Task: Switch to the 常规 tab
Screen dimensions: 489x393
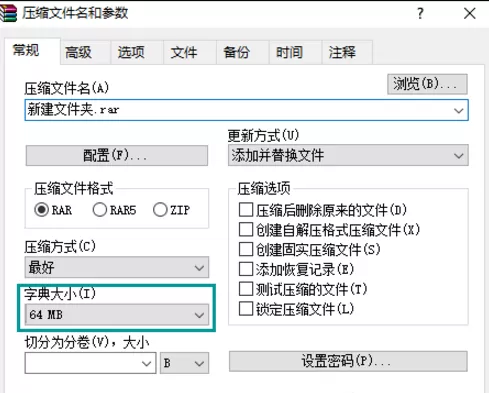Action: [x=32, y=51]
